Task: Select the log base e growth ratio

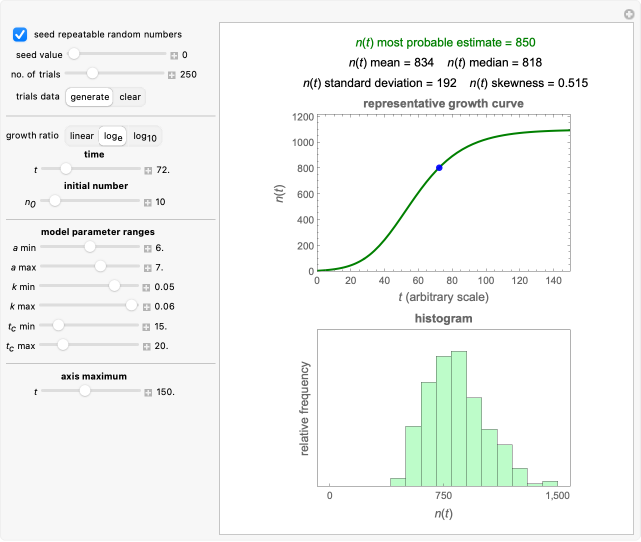Action: (x=113, y=136)
